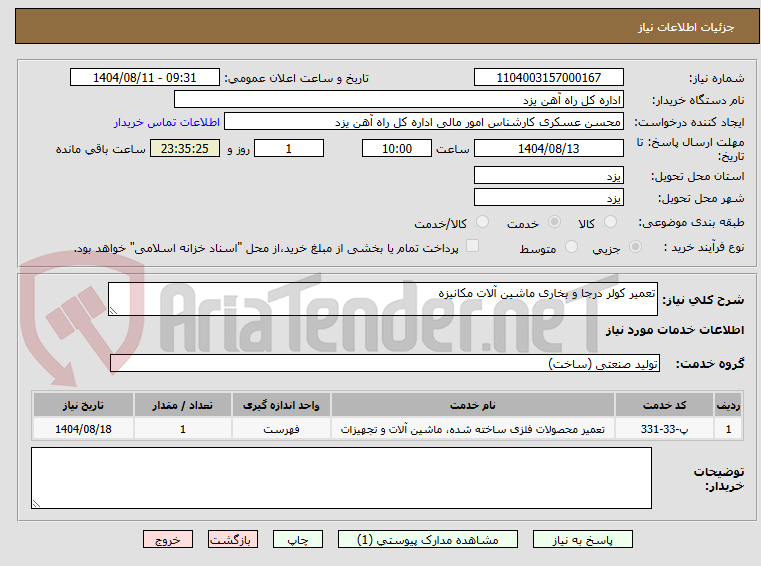The height and width of the screenshot is (566, 761).
Task: Click the row number cell in the پ-33-331 row
Action: click(x=728, y=429)
